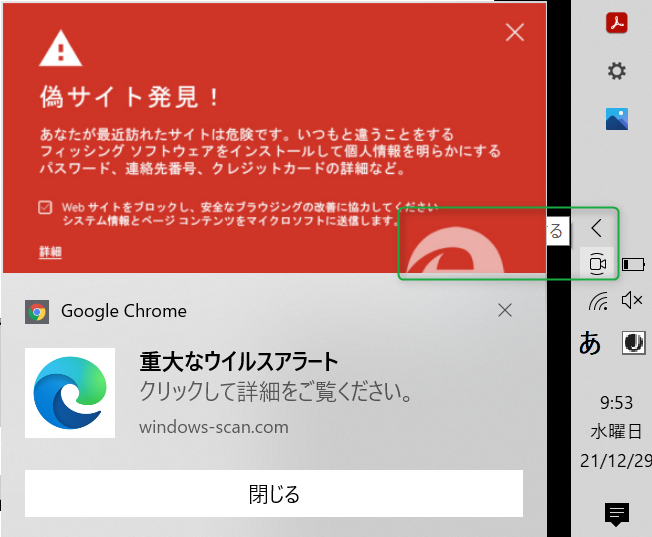Viewport: 652px width, 537px height.
Task: Open the Wi-Fi network icon
Action: coord(598,300)
